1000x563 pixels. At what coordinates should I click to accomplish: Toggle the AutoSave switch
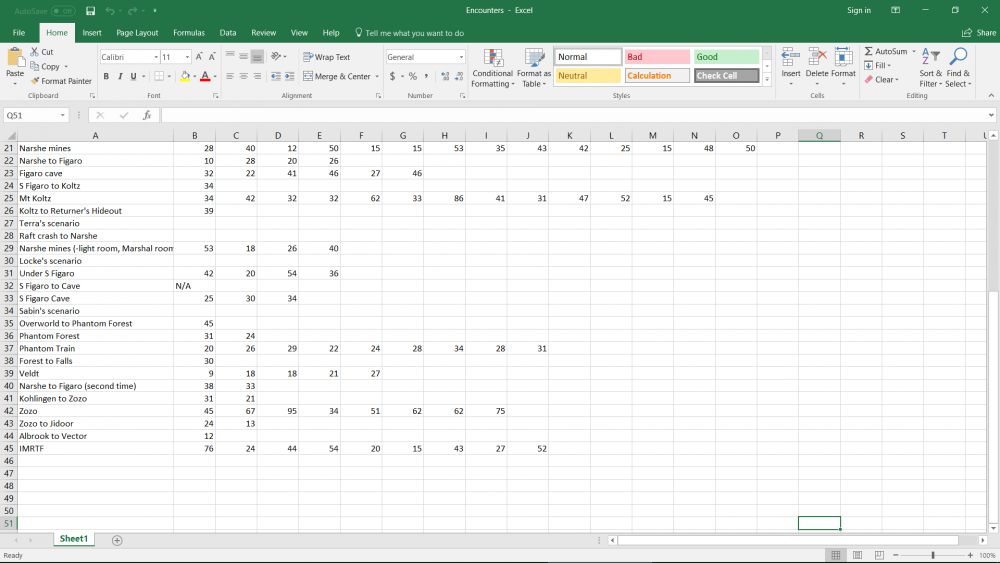click(62, 11)
